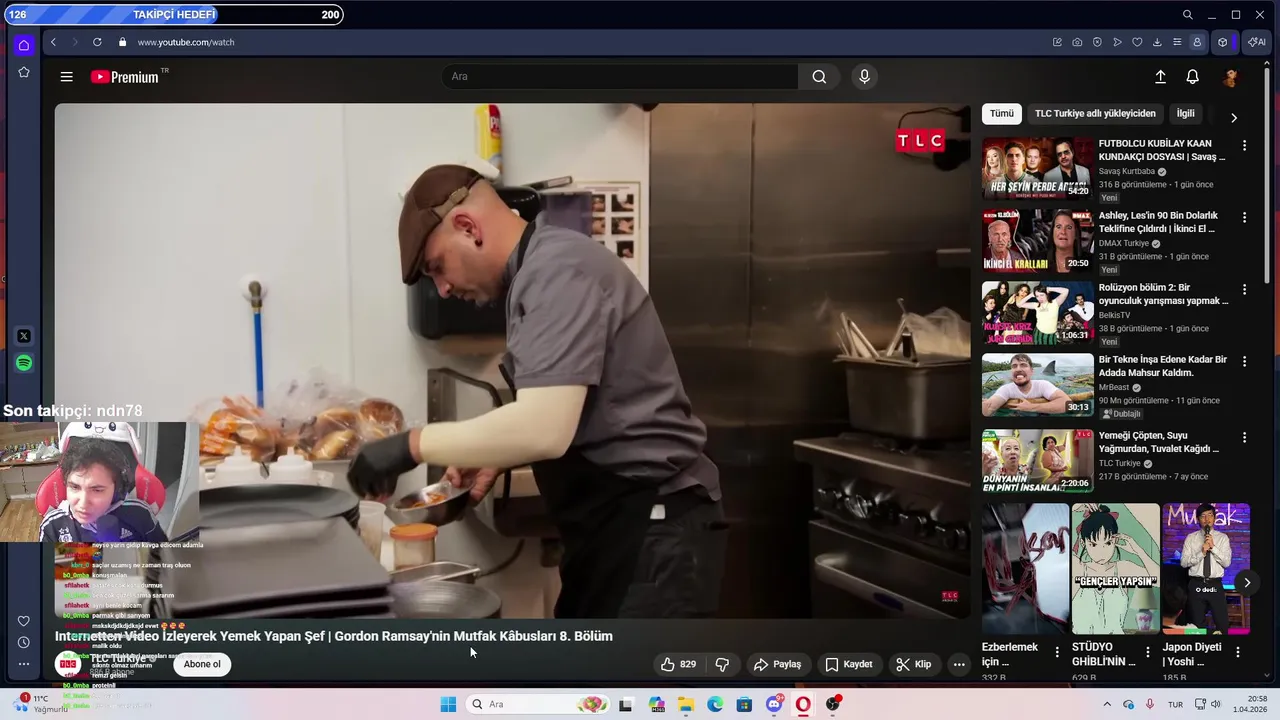Like the video with thumbs up
The width and height of the screenshot is (1280, 720).
coord(678,664)
